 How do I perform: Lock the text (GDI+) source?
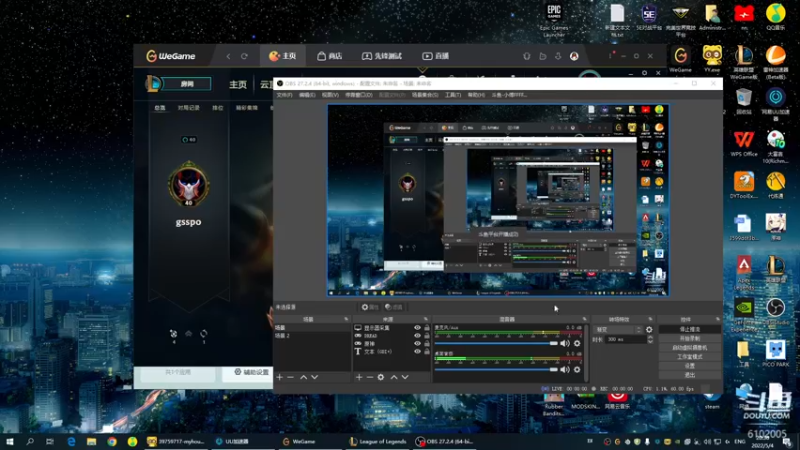coord(427,352)
